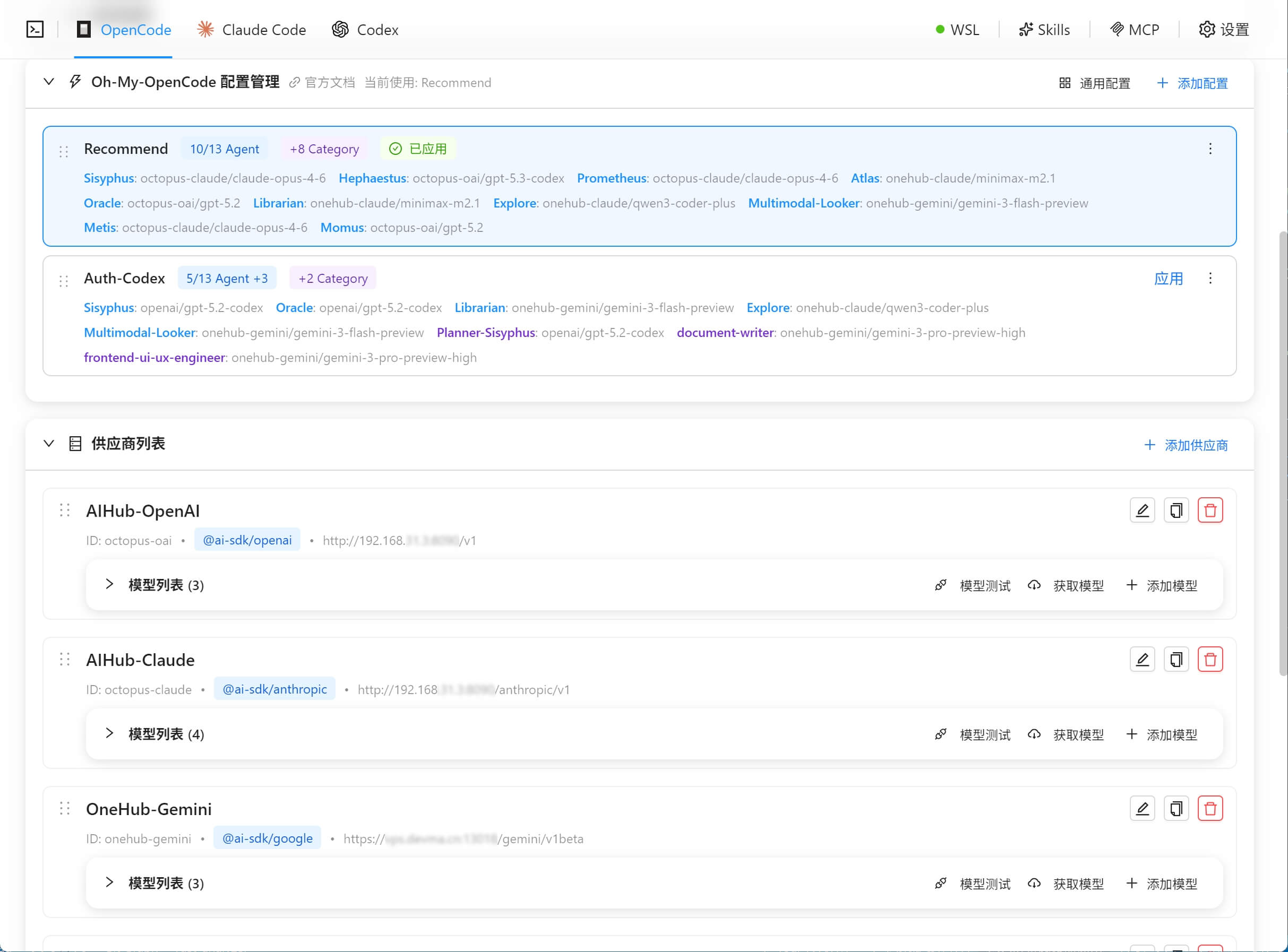This screenshot has height=952, width=1288.
Task: Open more options menu for Auth-Codex config
Action: 1210,279
